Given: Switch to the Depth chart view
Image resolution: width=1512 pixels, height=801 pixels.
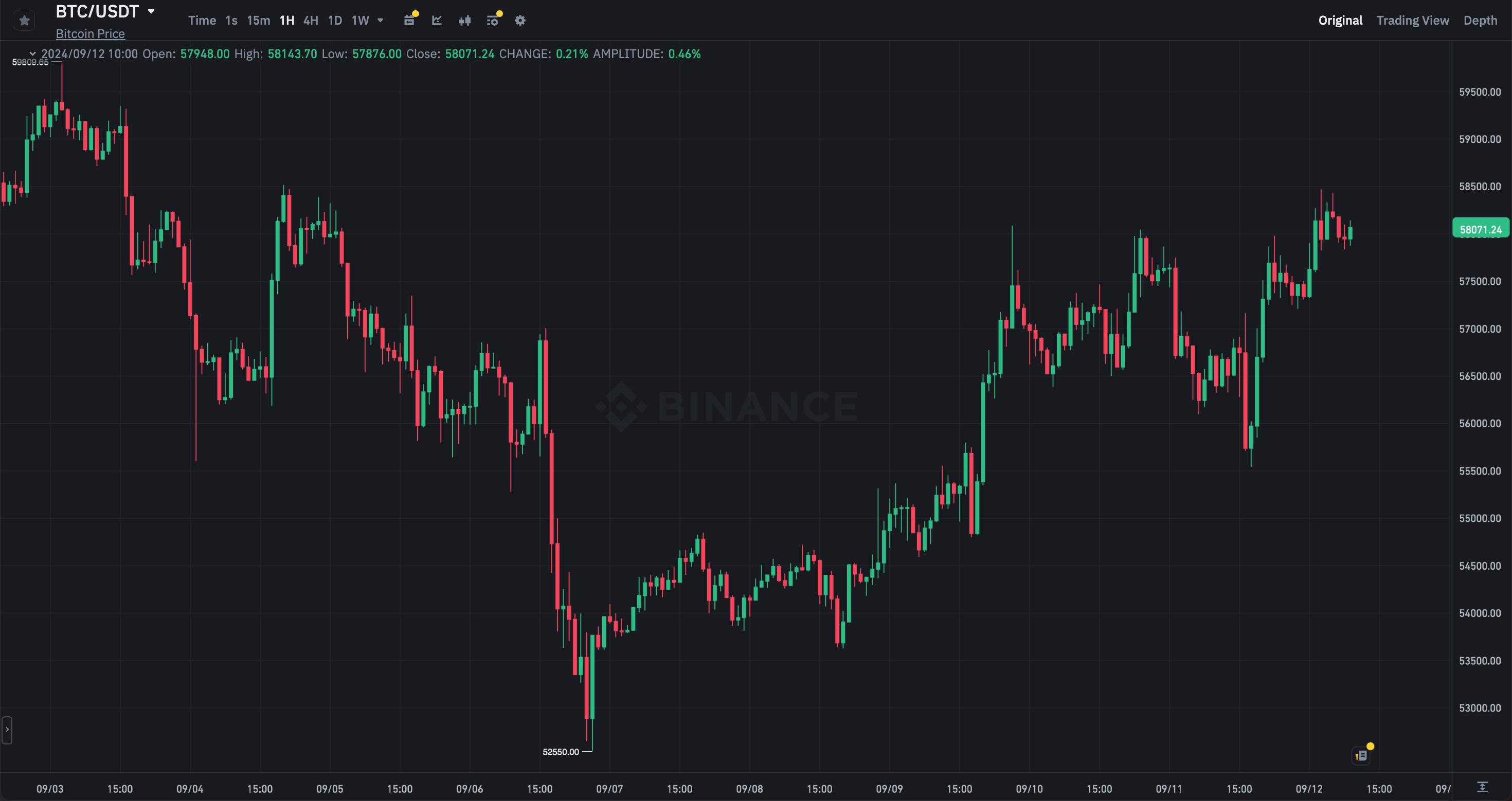Looking at the screenshot, I should tap(1480, 21).
